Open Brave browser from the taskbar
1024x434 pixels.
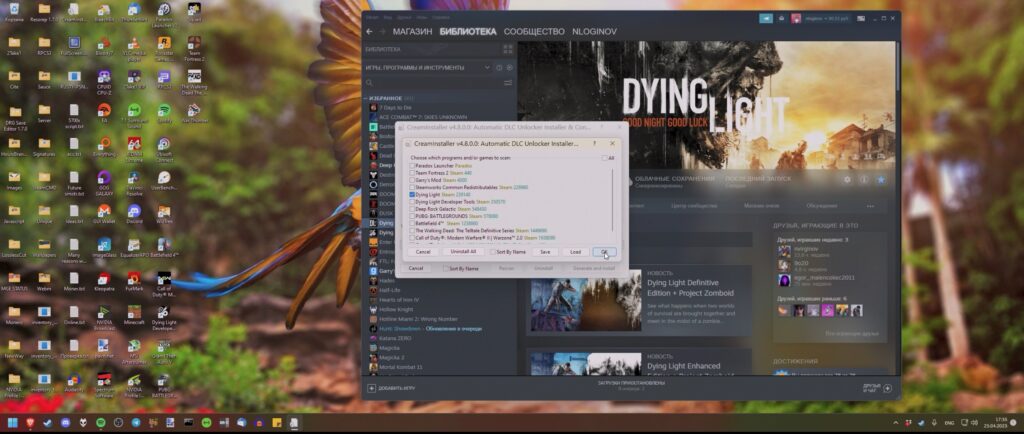(x=31, y=423)
